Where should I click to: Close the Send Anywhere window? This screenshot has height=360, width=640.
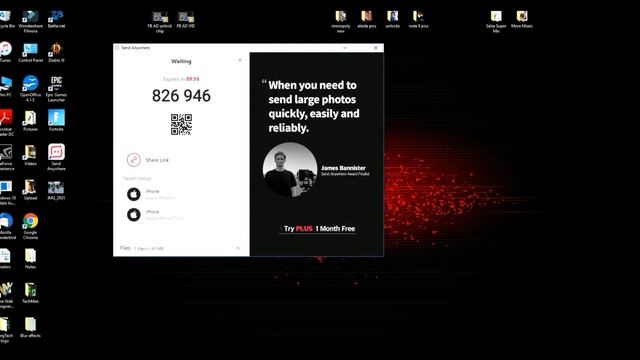pos(376,48)
